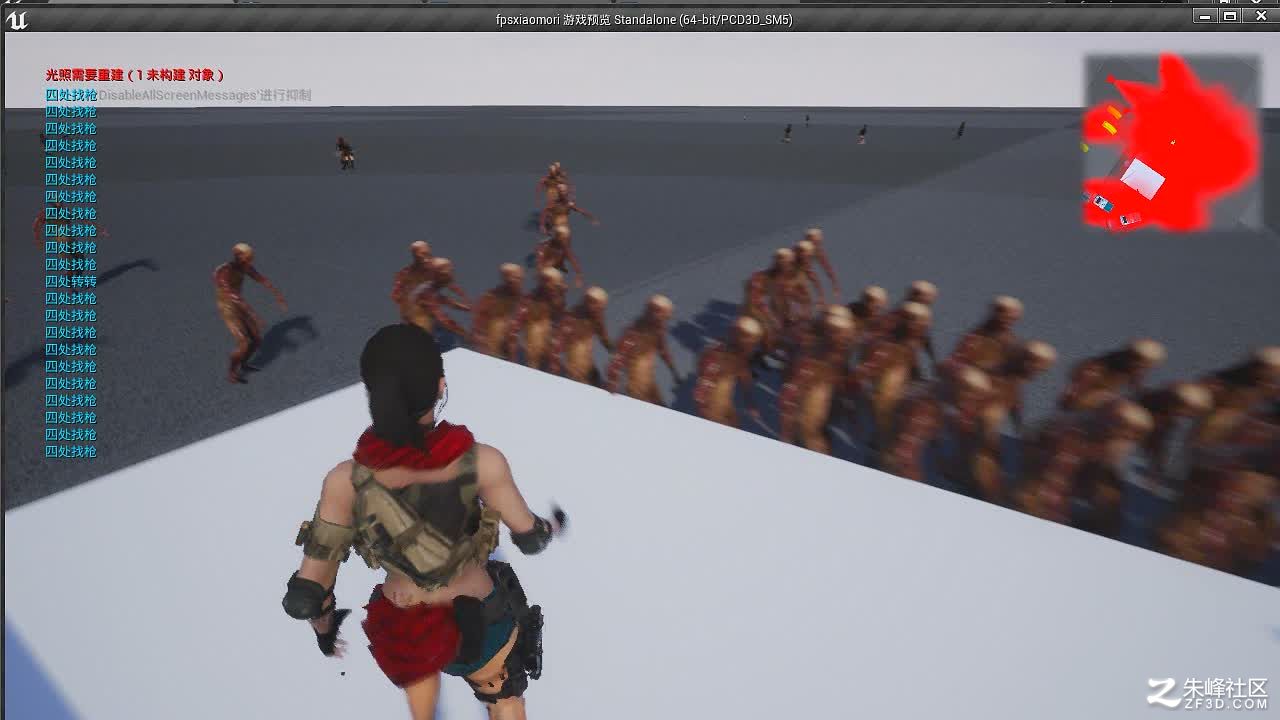1280x720 pixels.
Task: Maximize the fpsxiaomori preview window
Action: [x=1230, y=16]
